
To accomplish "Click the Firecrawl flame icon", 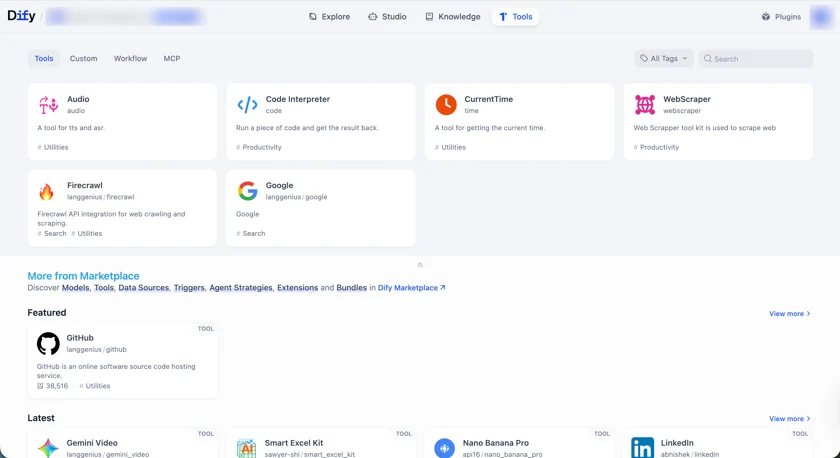I will pos(47,191).
